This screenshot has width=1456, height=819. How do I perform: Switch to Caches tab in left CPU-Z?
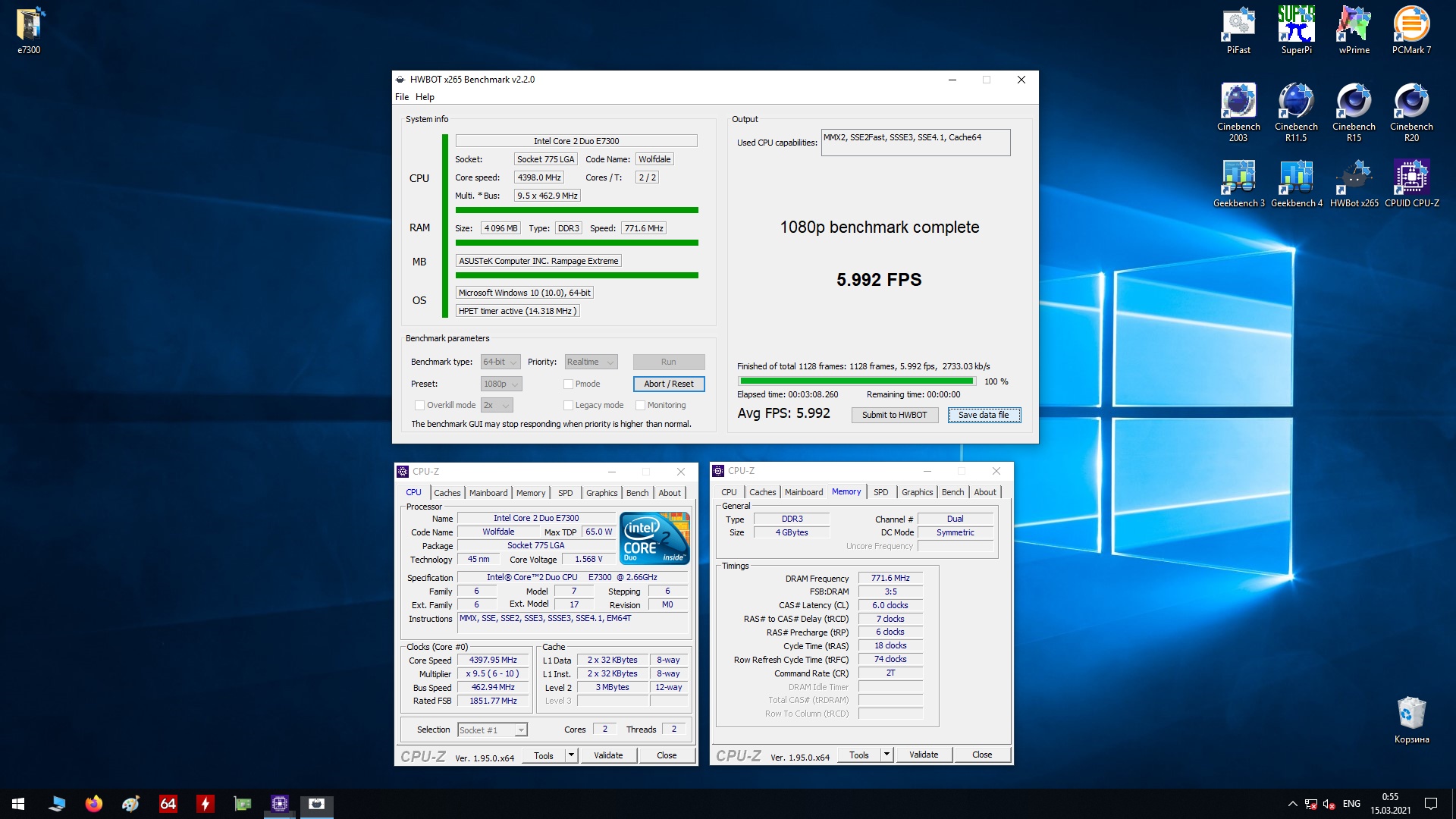pos(447,493)
